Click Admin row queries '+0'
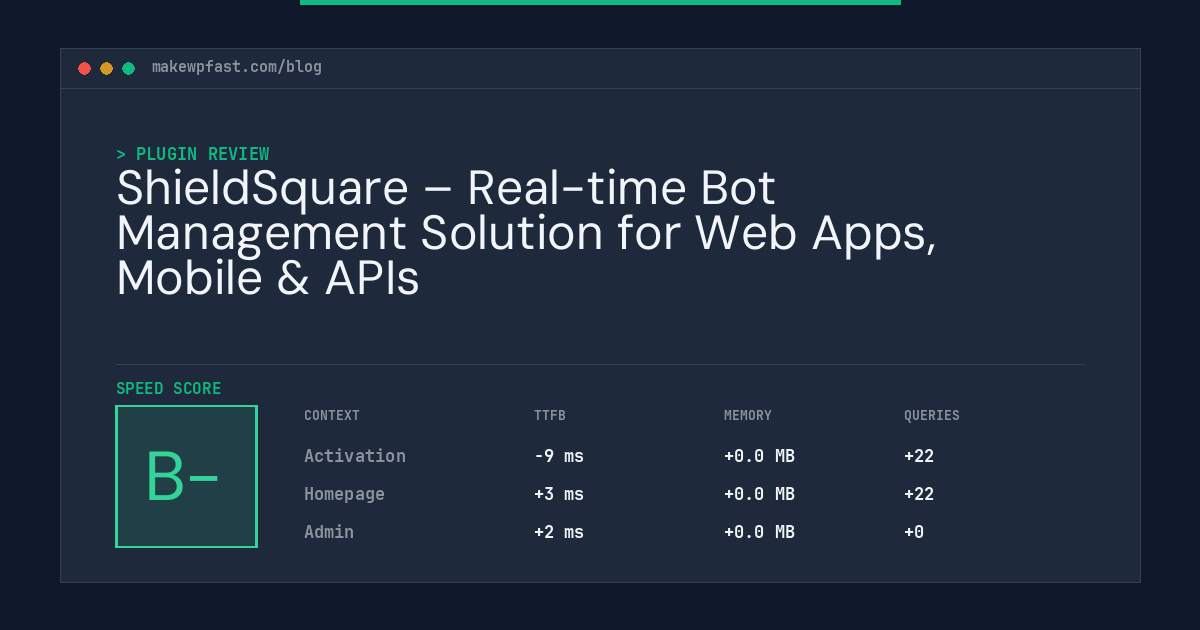The image size is (1200, 630). point(914,532)
